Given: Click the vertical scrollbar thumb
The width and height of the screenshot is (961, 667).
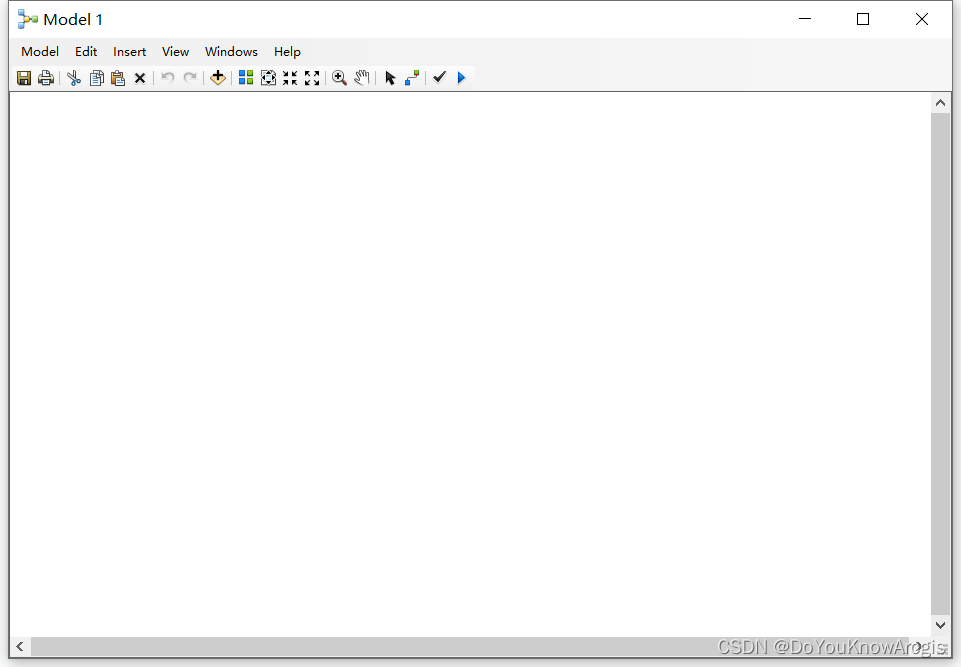Looking at the screenshot, I should 940,364.
